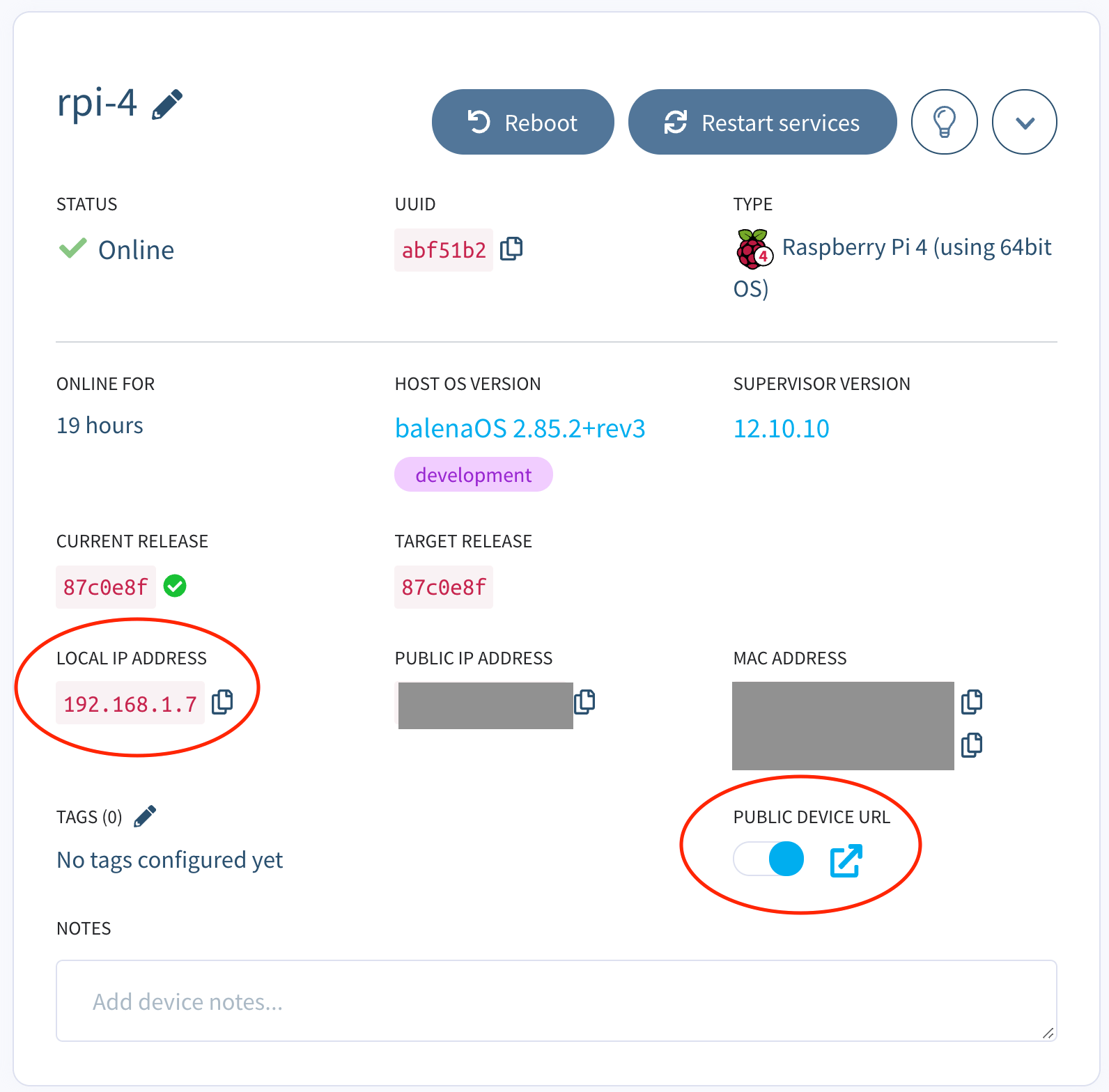Copy the local IP address 192.168.1.7
This screenshot has height=1092, width=1109.
[222, 702]
